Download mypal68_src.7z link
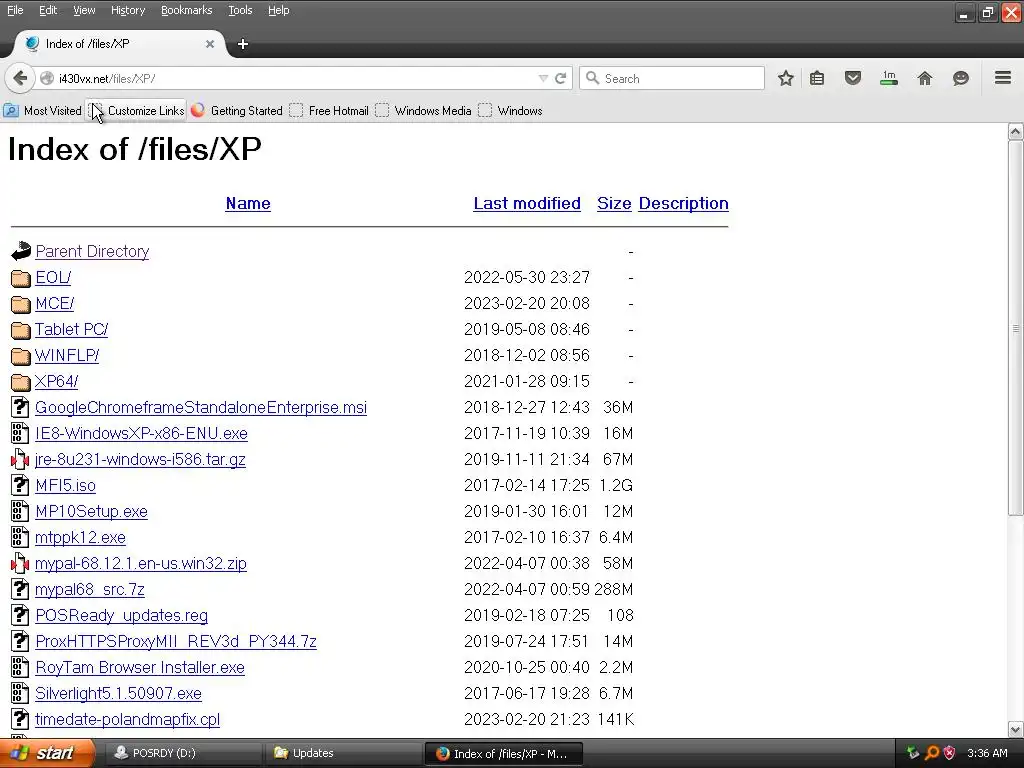The height and width of the screenshot is (768, 1024). (89, 589)
